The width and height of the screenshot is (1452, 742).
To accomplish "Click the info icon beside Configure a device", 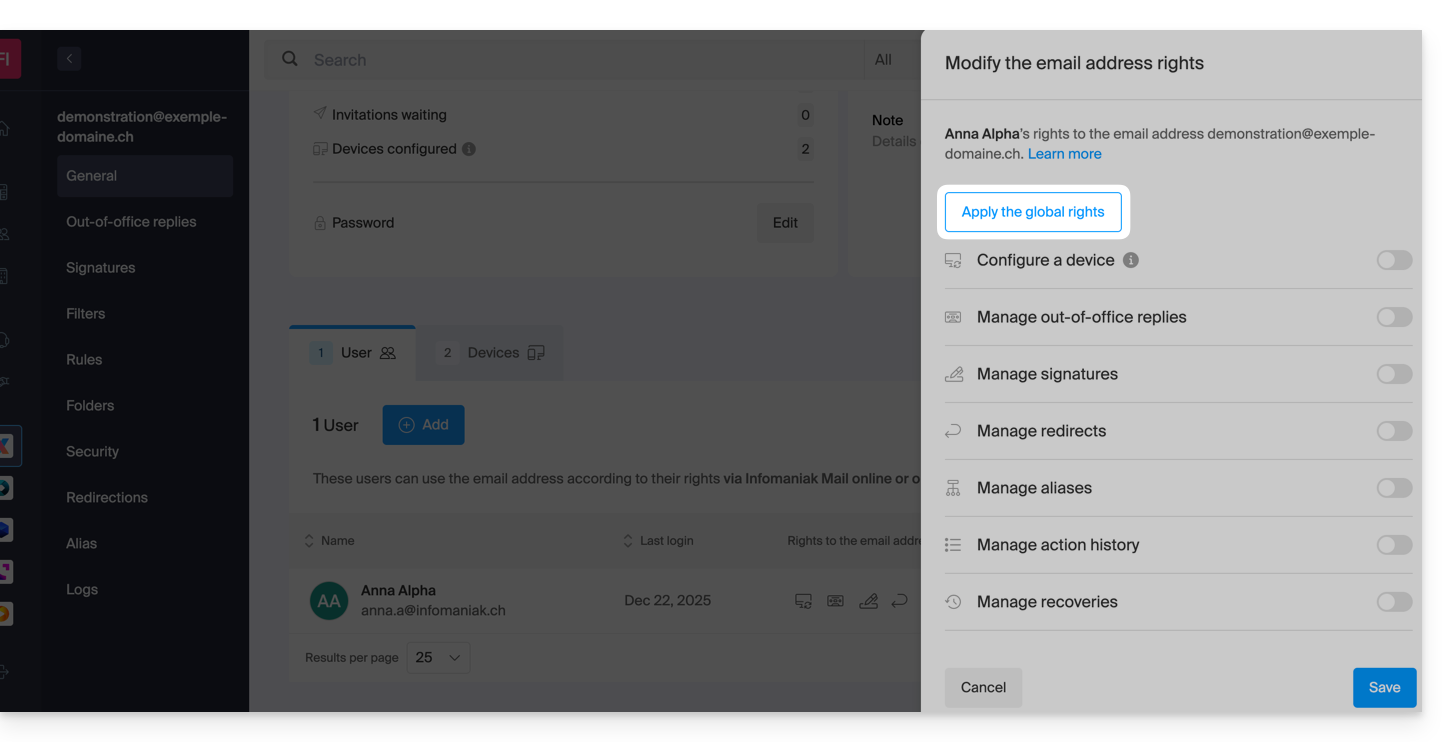I will 1130,260.
